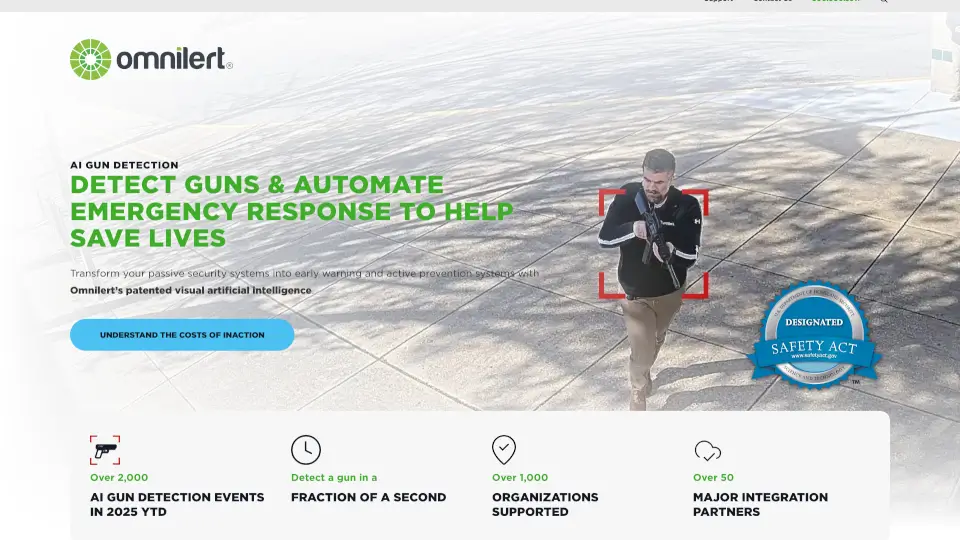
Task: Click the Designated Safety Act badge
Action: pyautogui.click(x=814, y=335)
